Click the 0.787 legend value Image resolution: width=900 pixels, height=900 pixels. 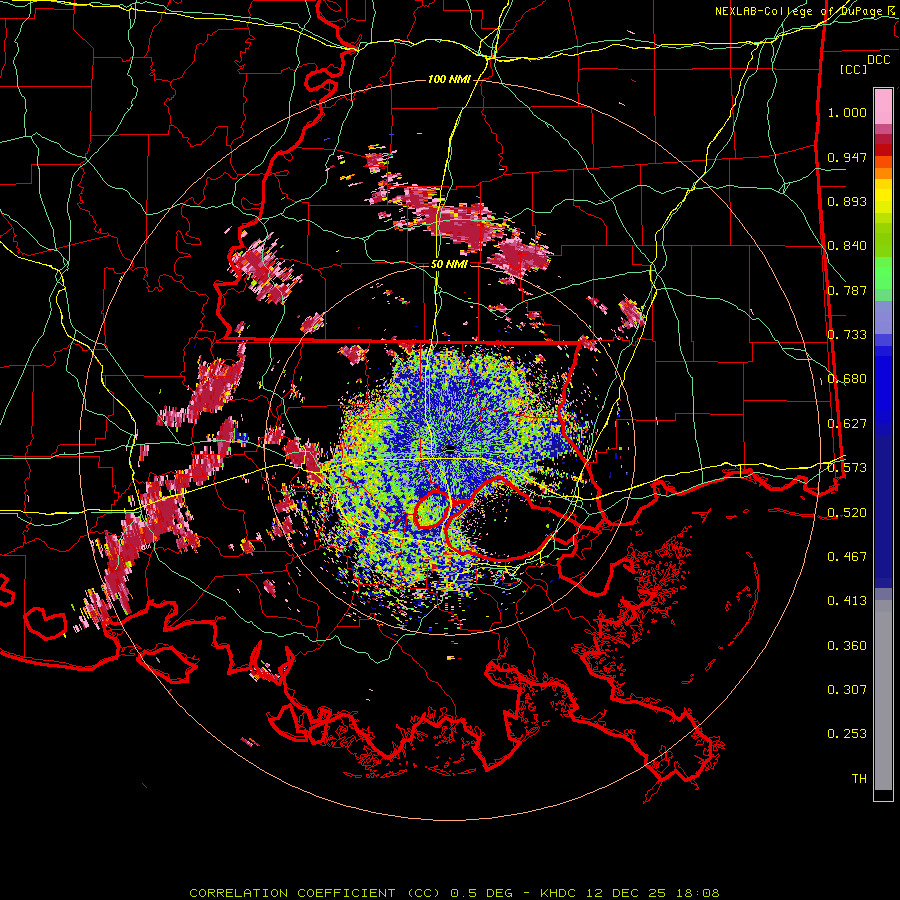click(x=847, y=290)
